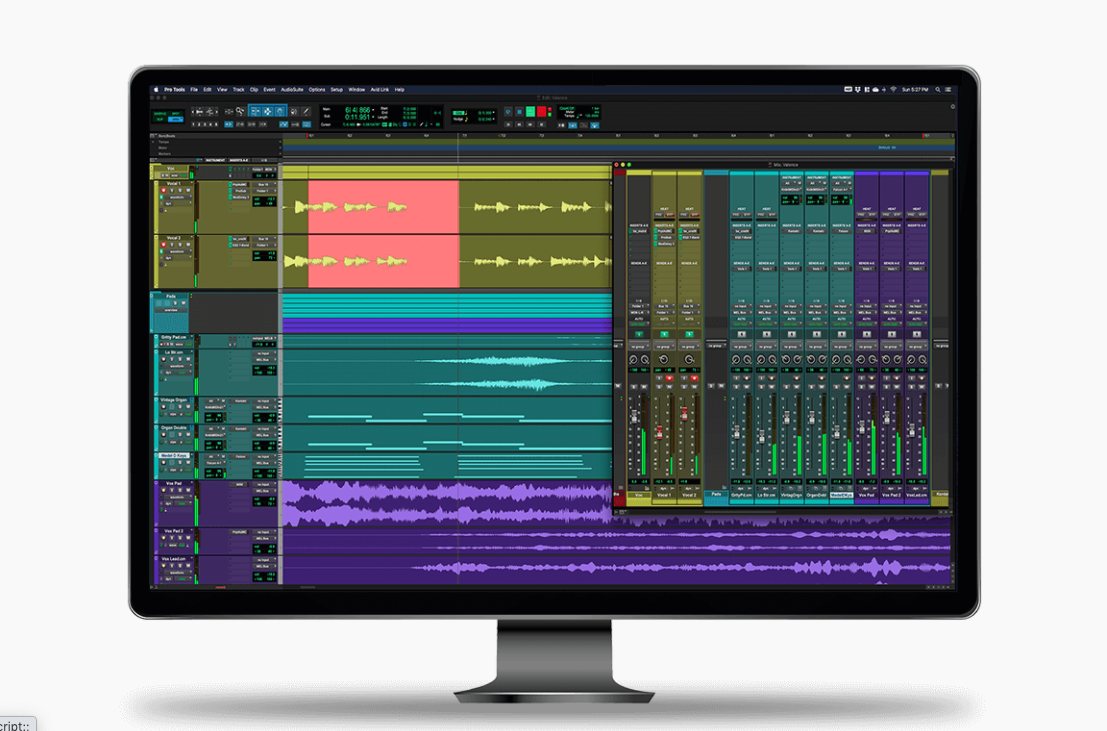The width and height of the screenshot is (1107, 731).
Task: Select the Selector tool icon
Action: [x=268, y=112]
